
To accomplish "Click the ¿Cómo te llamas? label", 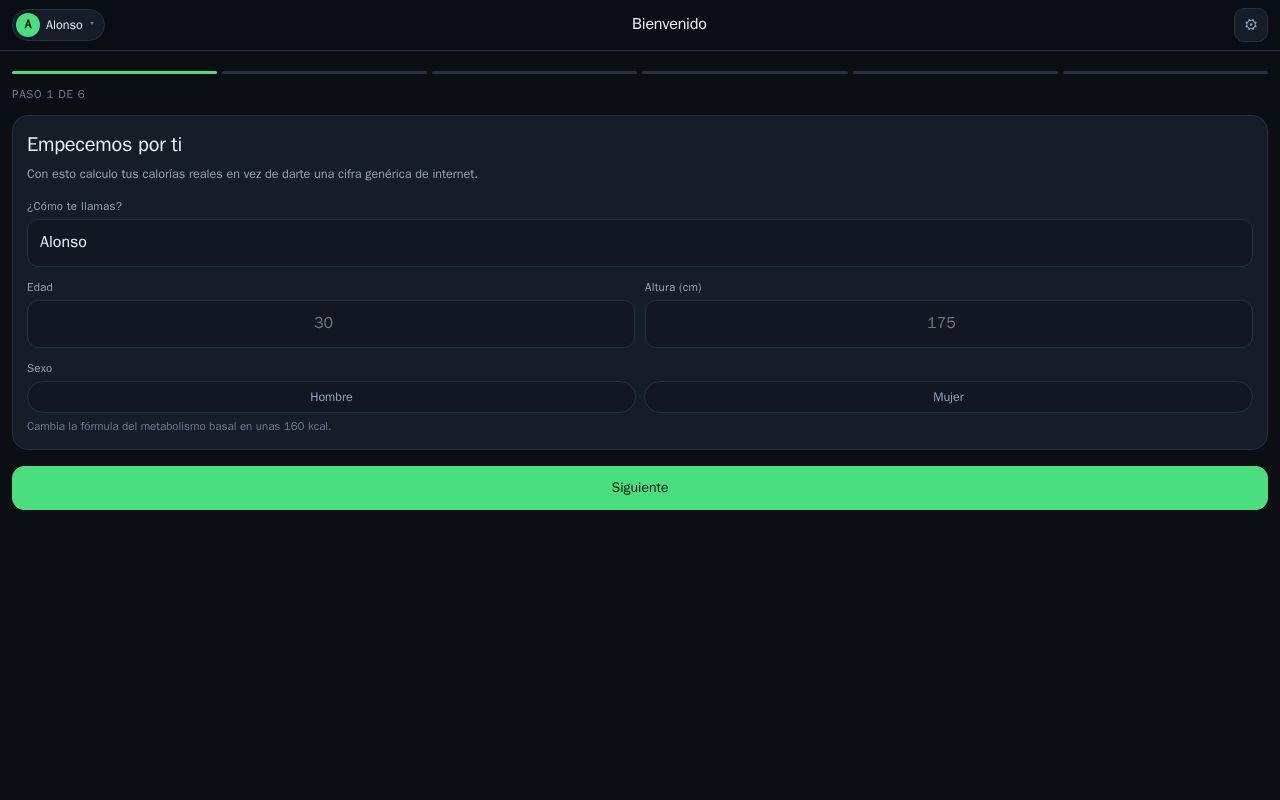I will 74,206.
